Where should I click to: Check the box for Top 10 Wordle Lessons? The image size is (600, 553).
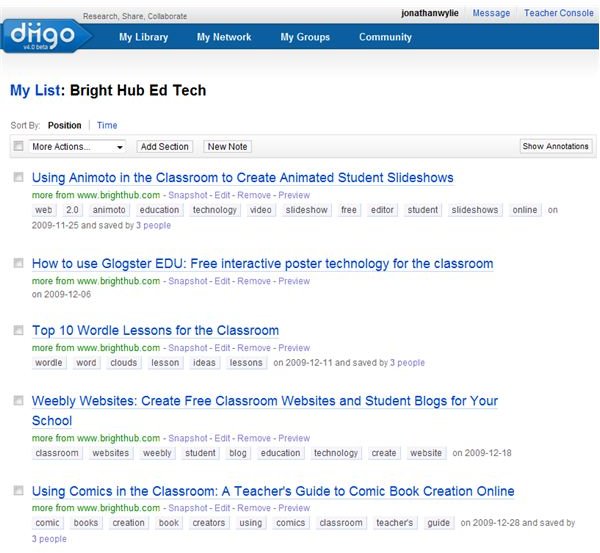tap(18, 330)
